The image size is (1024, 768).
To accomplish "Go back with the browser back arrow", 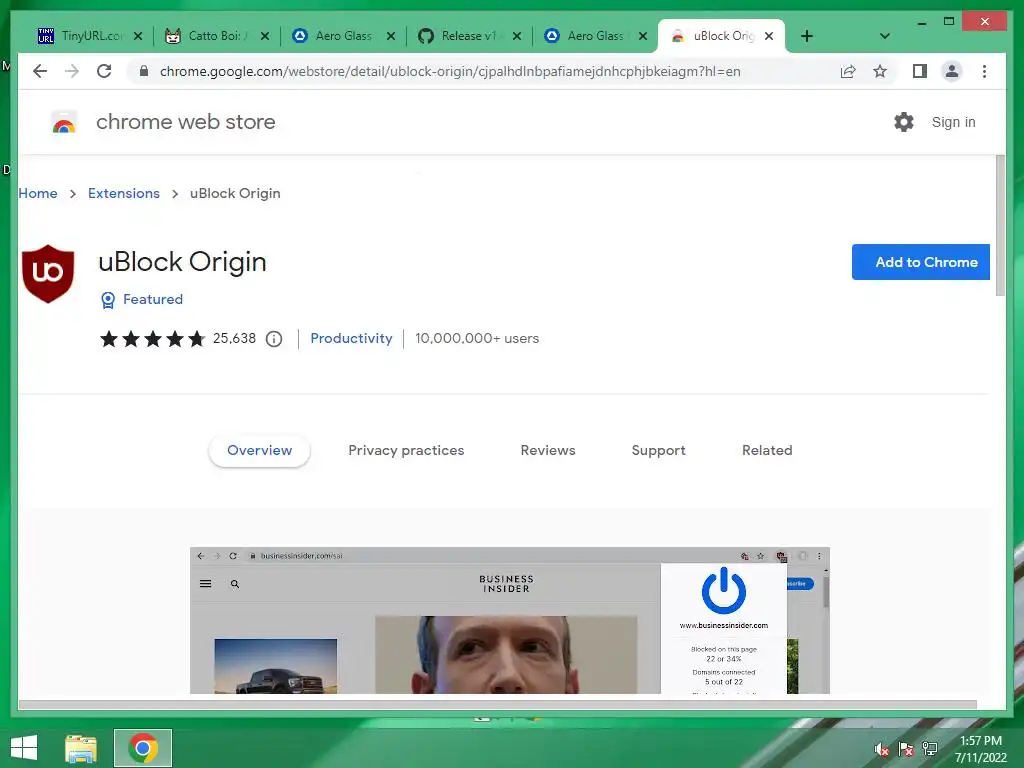I will pyautogui.click(x=40, y=71).
